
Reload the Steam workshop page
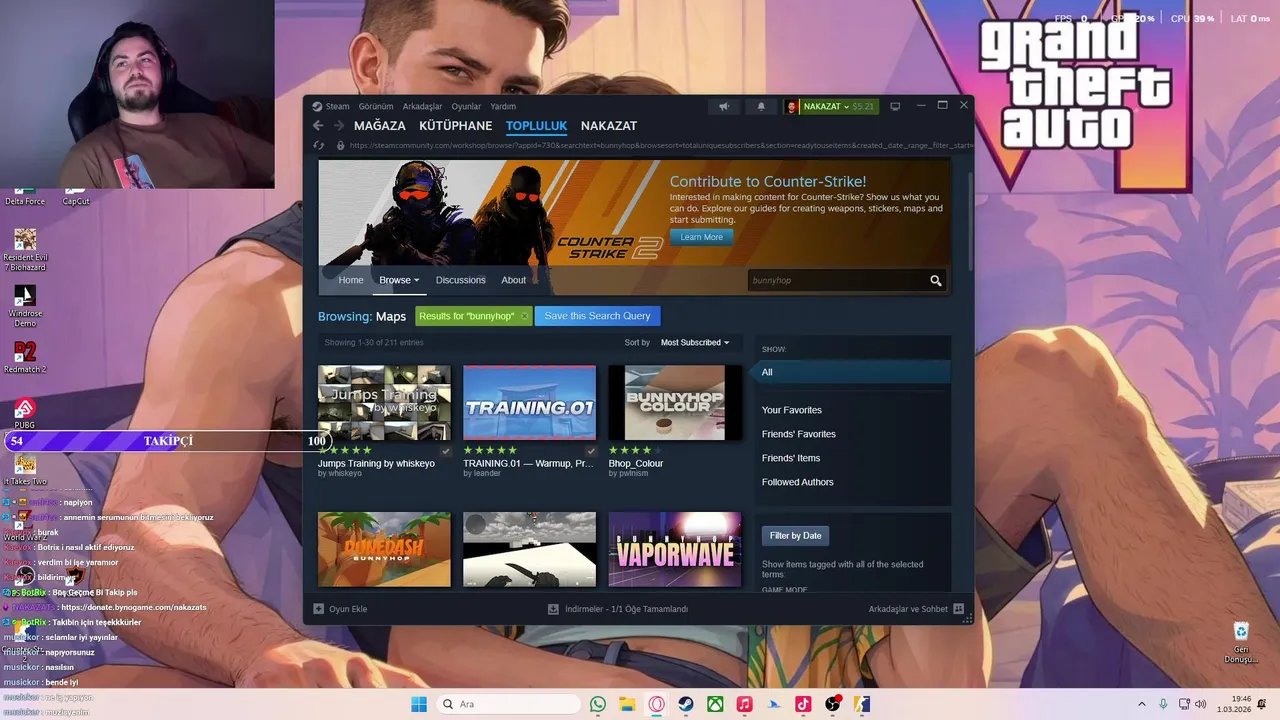tap(319, 145)
